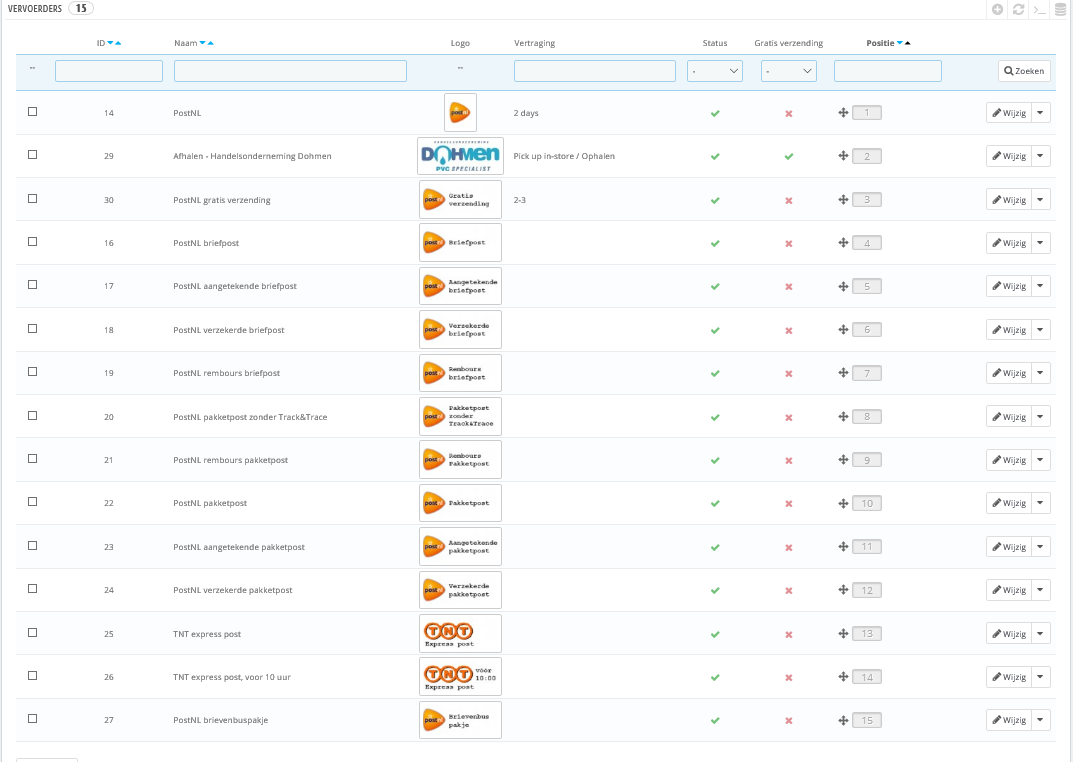Grab move handle of PostNL briefpost
Screen dimensions: 1073x762
click(x=843, y=243)
